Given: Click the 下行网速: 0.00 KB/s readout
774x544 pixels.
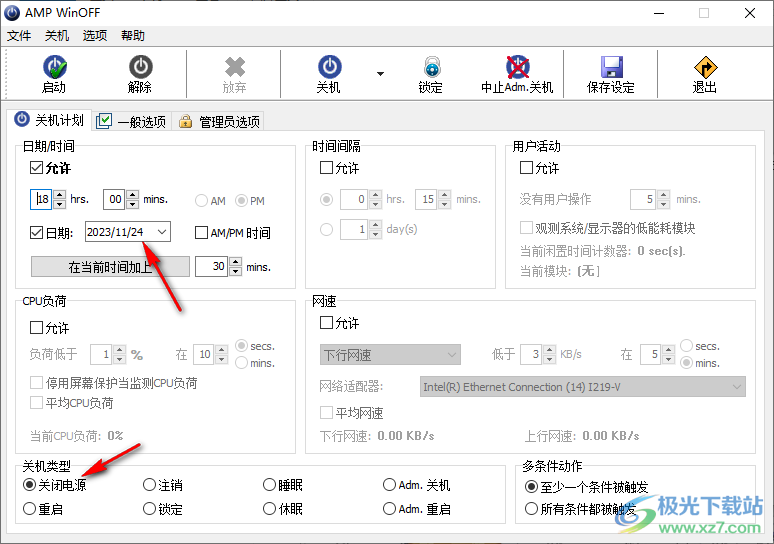Looking at the screenshot, I should point(377,436).
